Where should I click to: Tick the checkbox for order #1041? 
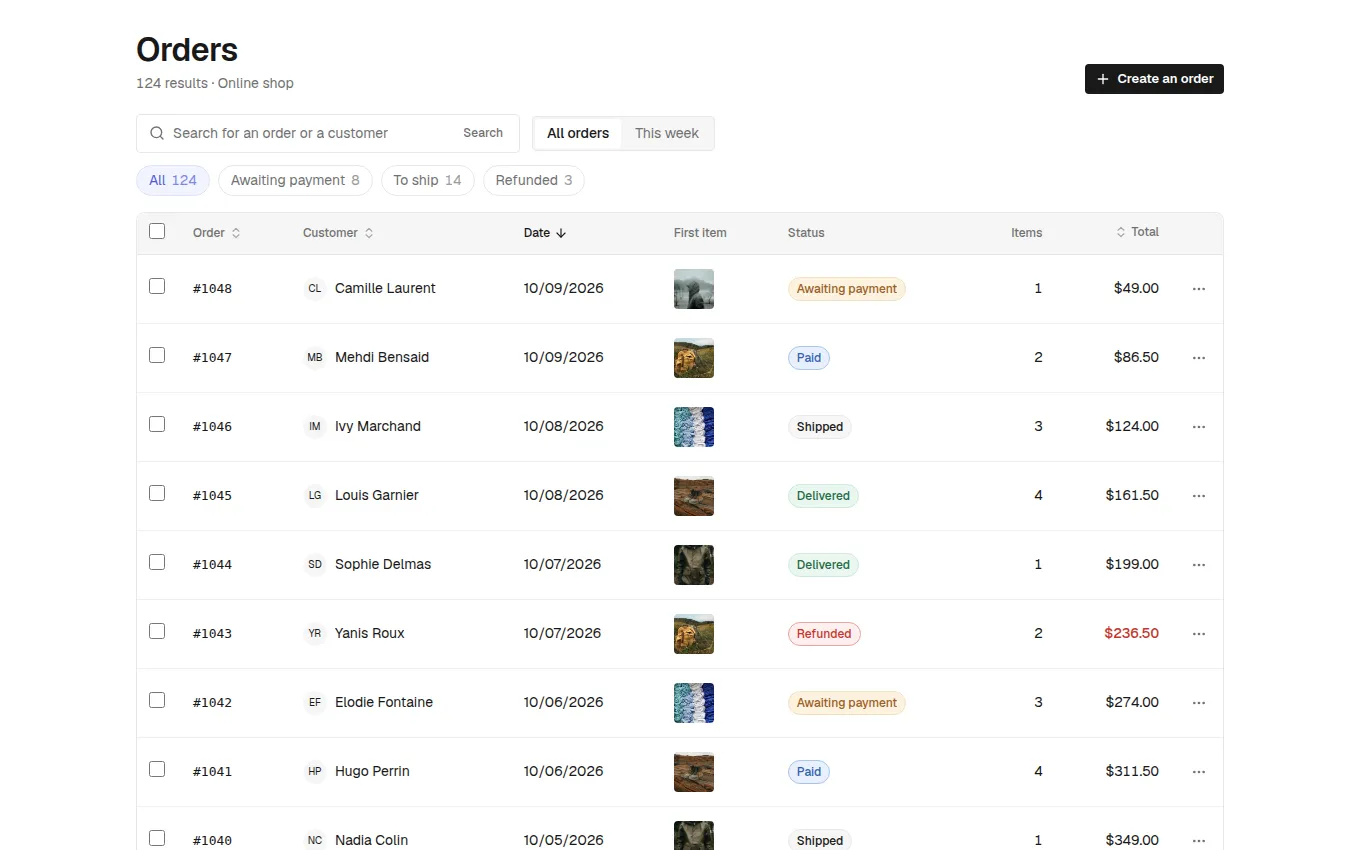157,769
